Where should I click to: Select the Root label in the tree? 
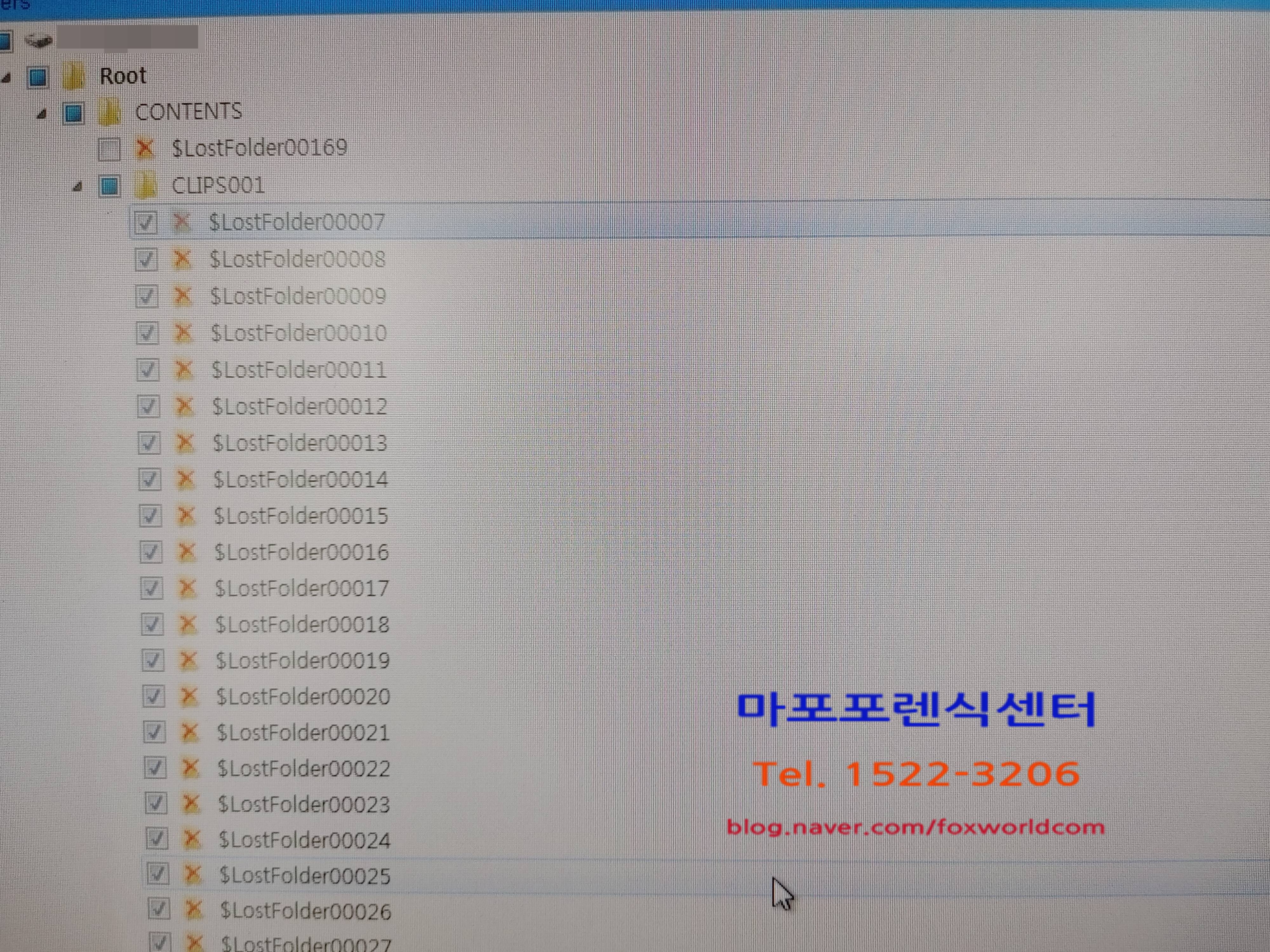pos(123,76)
